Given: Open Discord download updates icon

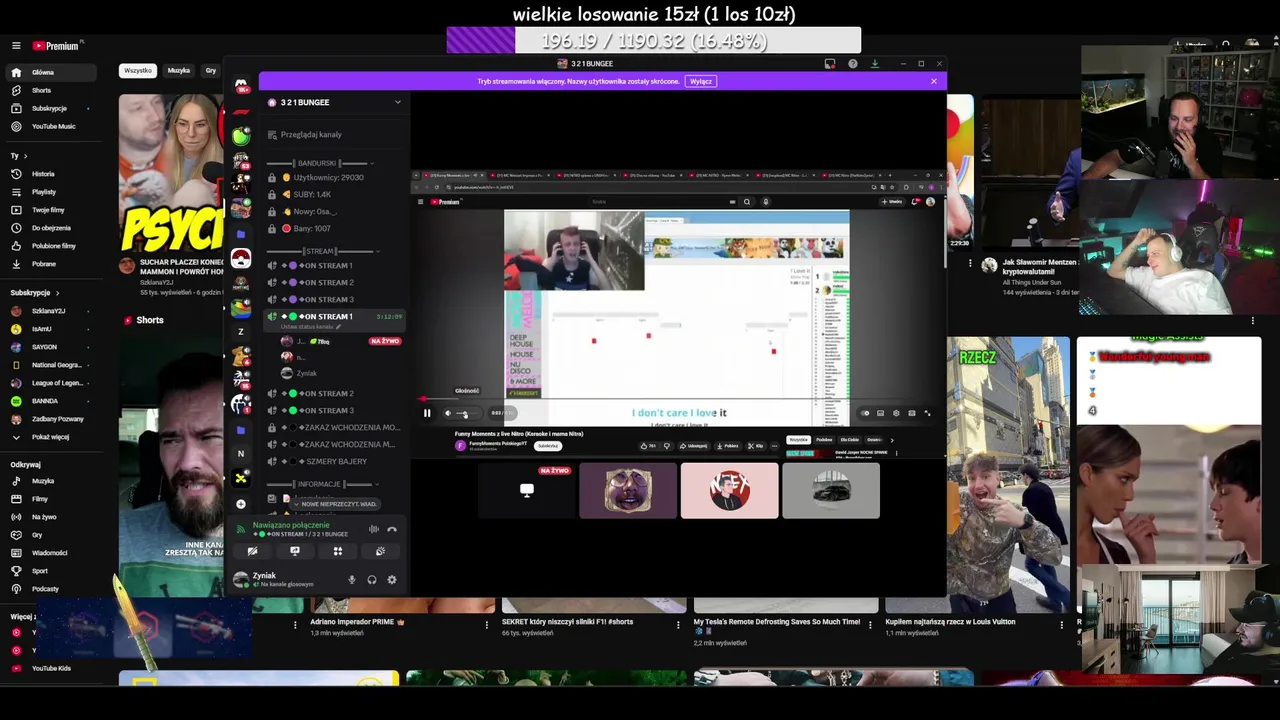Looking at the screenshot, I should click(x=875, y=63).
